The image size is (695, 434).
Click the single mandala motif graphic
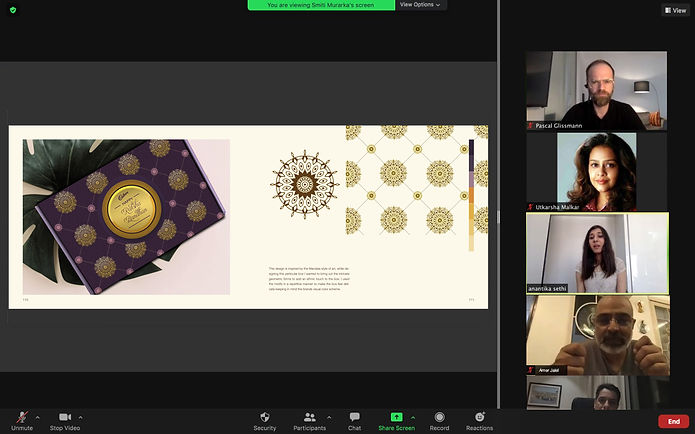coord(305,184)
